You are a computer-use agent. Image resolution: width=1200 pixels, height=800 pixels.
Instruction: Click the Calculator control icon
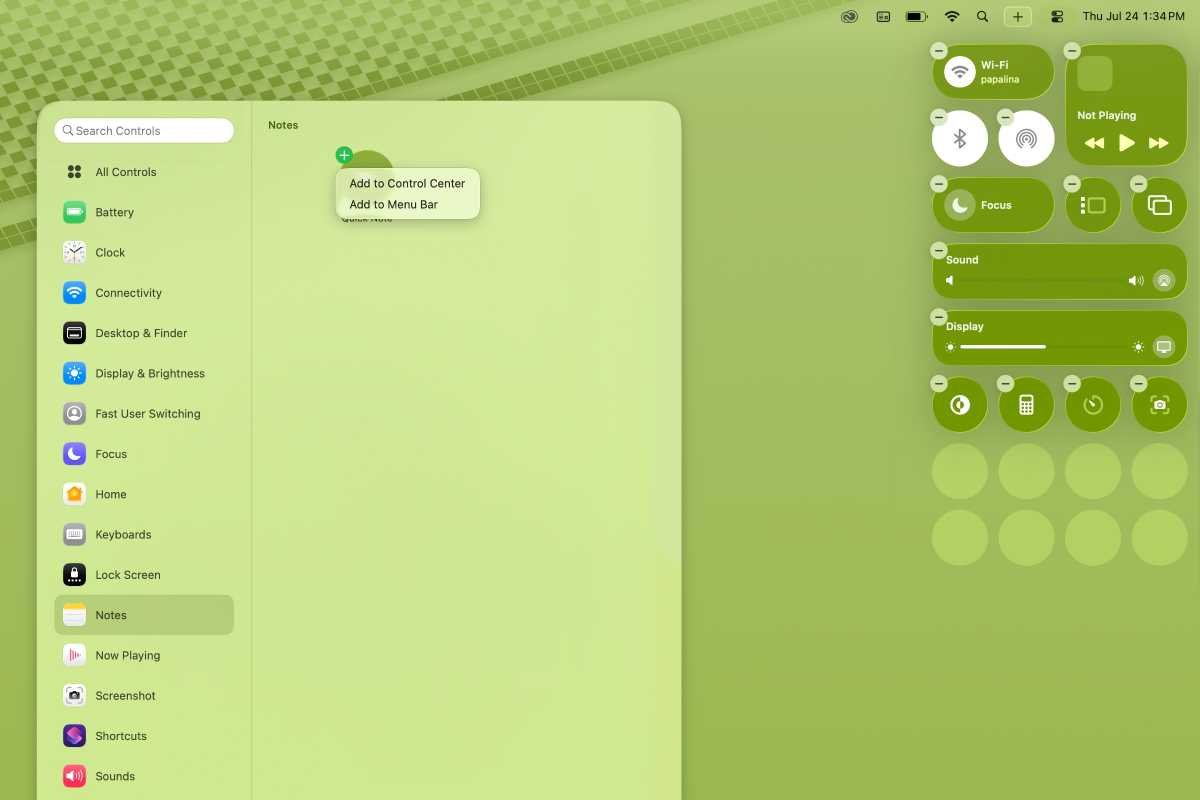tap(1026, 405)
